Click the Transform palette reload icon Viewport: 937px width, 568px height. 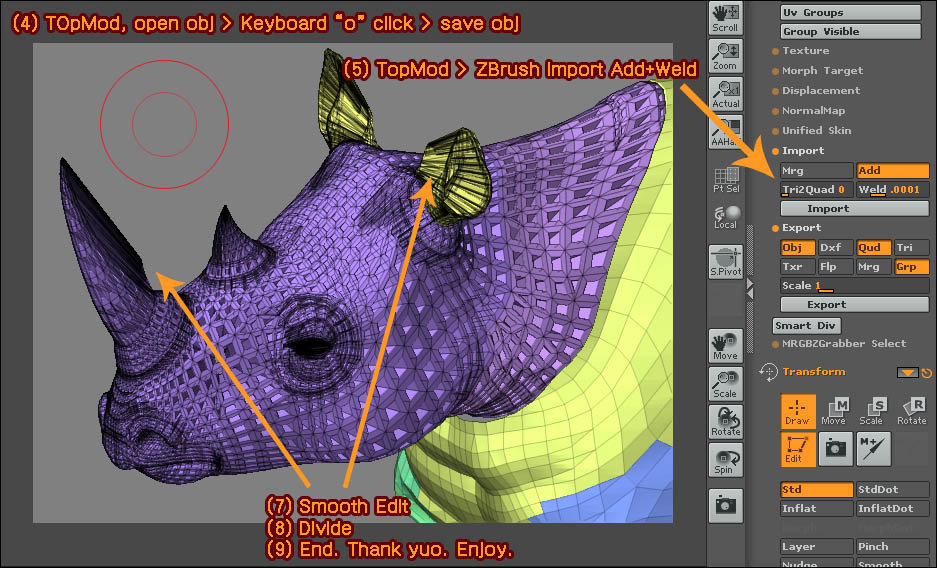[927, 373]
